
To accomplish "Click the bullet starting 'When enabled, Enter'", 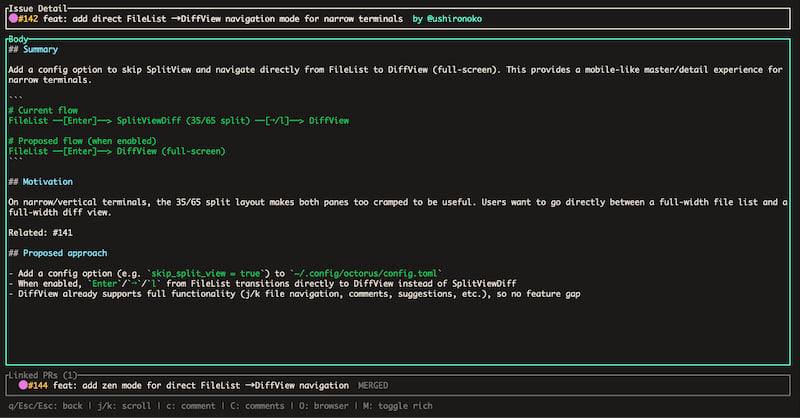I will pos(262,284).
